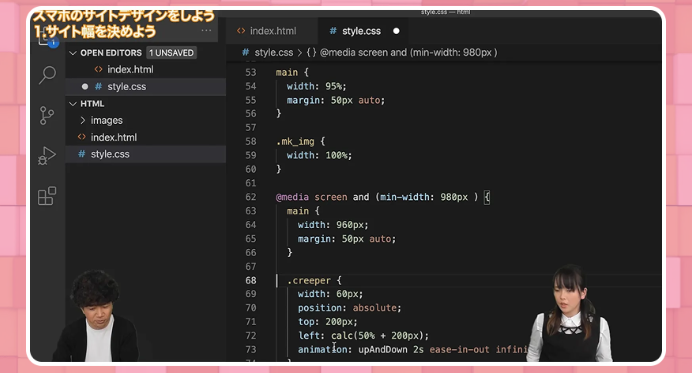The height and width of the screenshot is (373, 692).
Task: Click the '@media screen and' rule text
Action: [x=323, y=197]
